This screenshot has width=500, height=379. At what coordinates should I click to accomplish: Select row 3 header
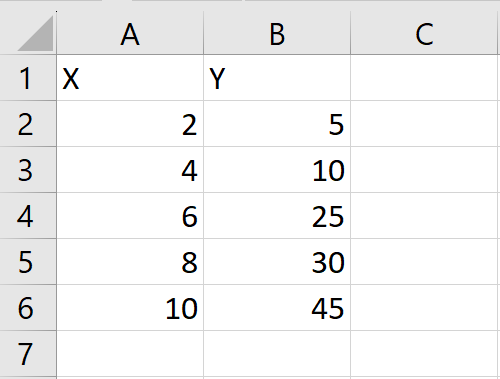pos(28,170)
